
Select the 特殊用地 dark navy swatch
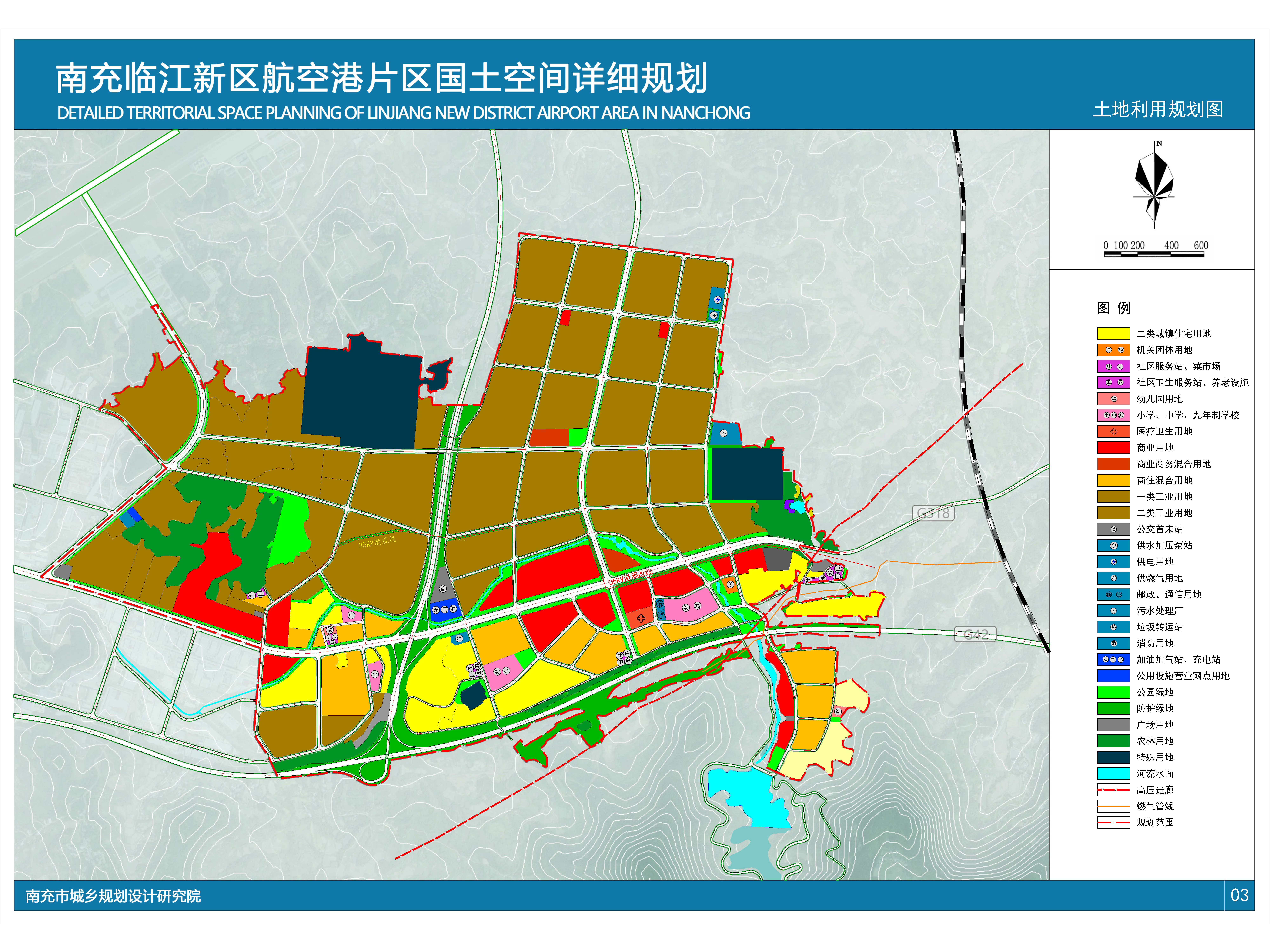1113,757
